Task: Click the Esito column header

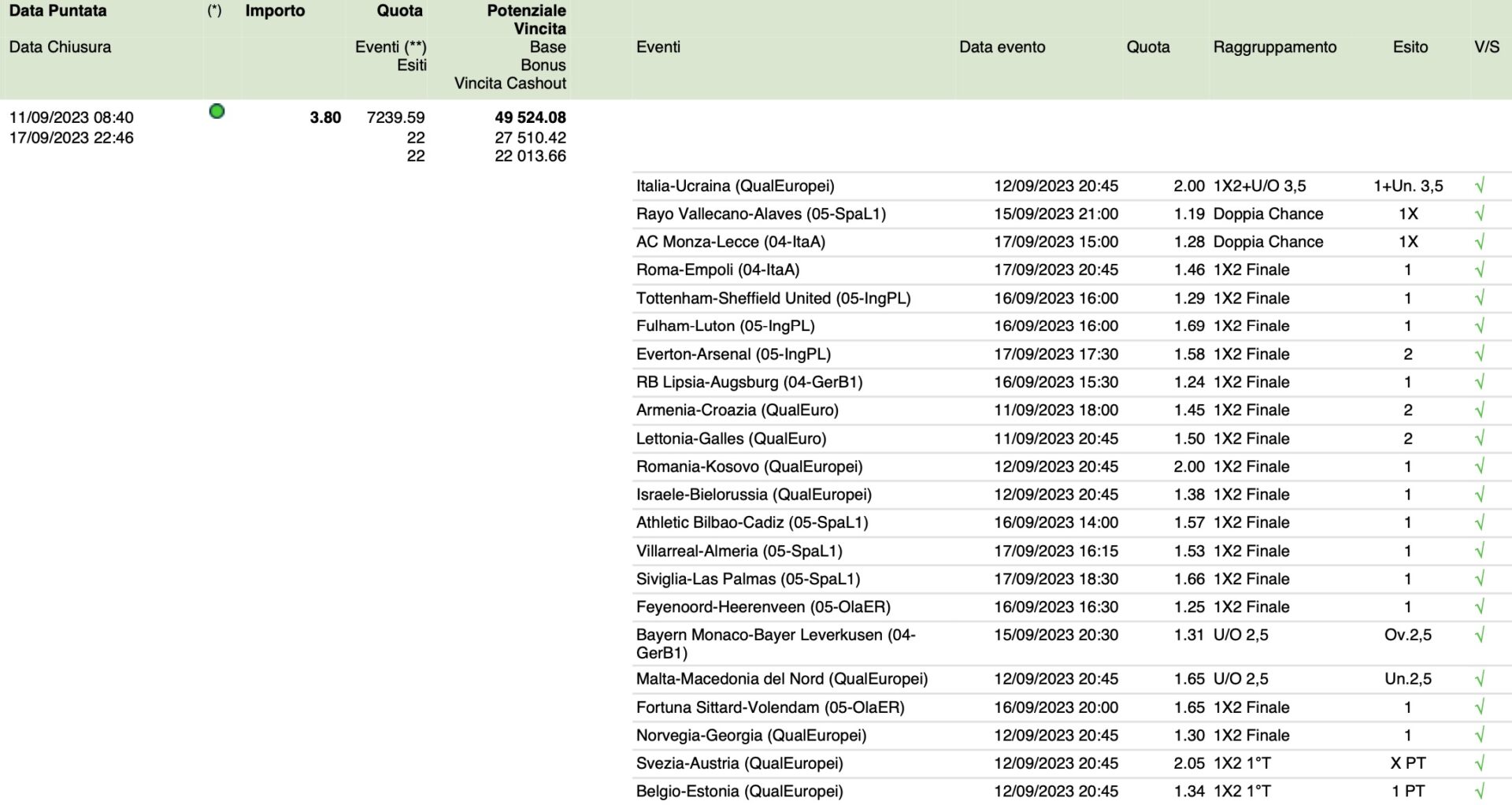Action: tap(1410, 47)
